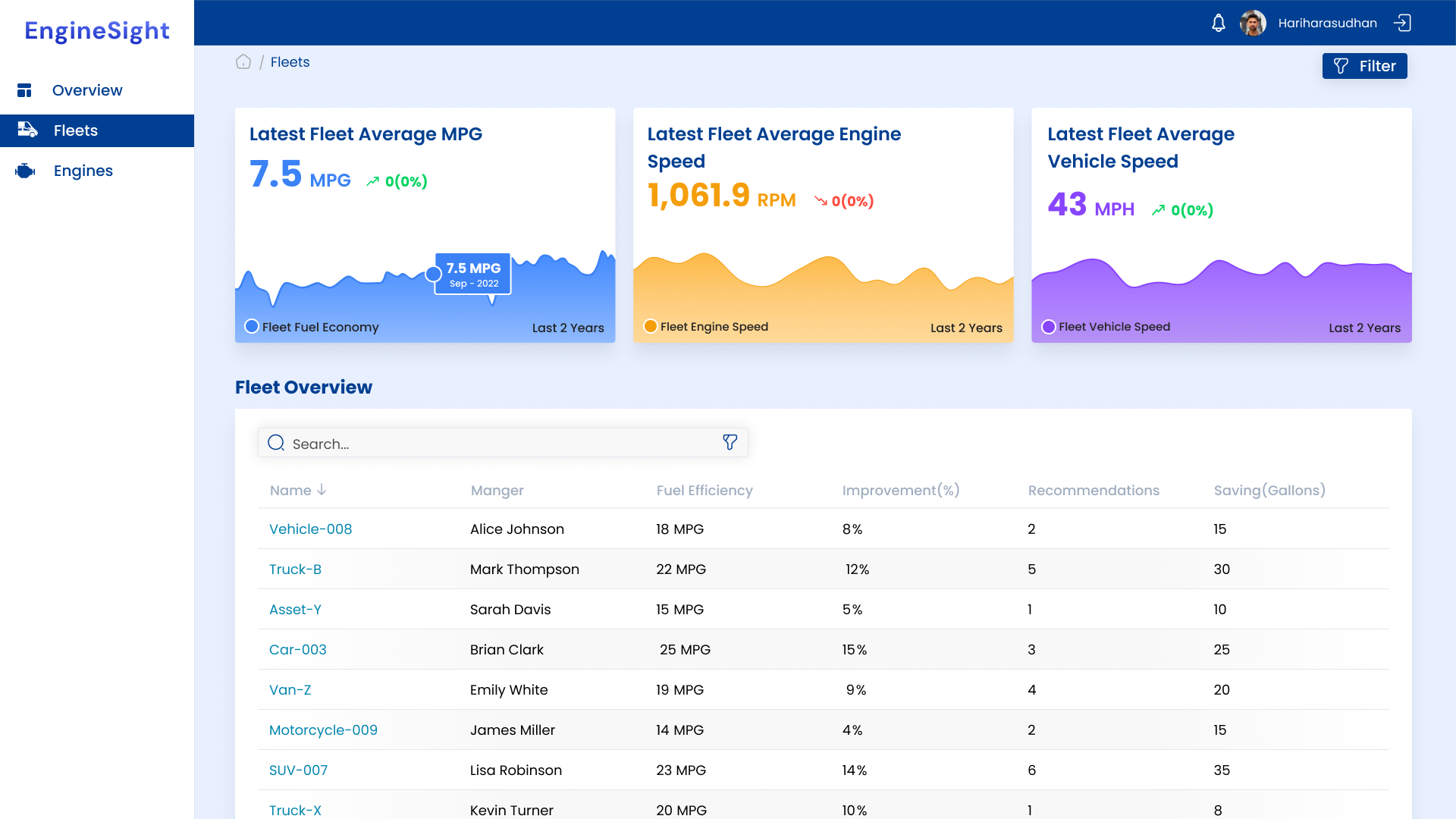Toggle the Fleet Engine Speed legend marker
Viewport: 1456px width, 819px height.
[x=650, y=327]
